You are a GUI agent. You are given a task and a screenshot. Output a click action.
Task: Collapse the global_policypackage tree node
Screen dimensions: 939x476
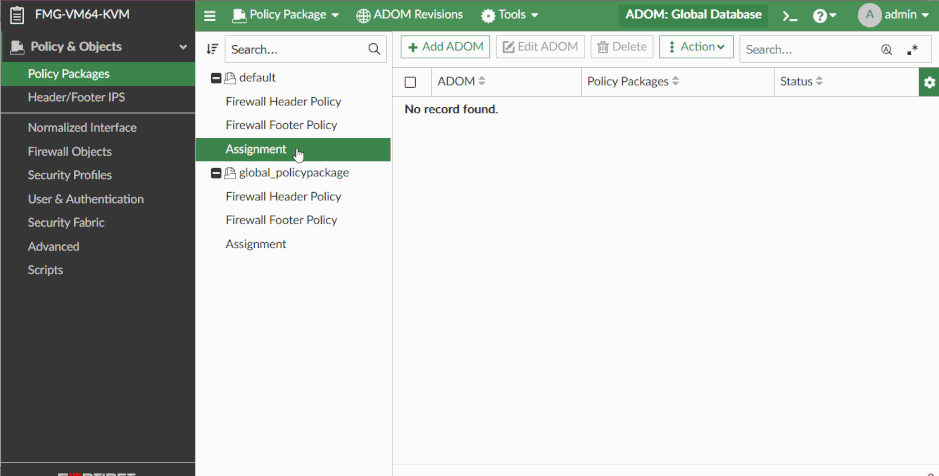click(x=216, y=173)
